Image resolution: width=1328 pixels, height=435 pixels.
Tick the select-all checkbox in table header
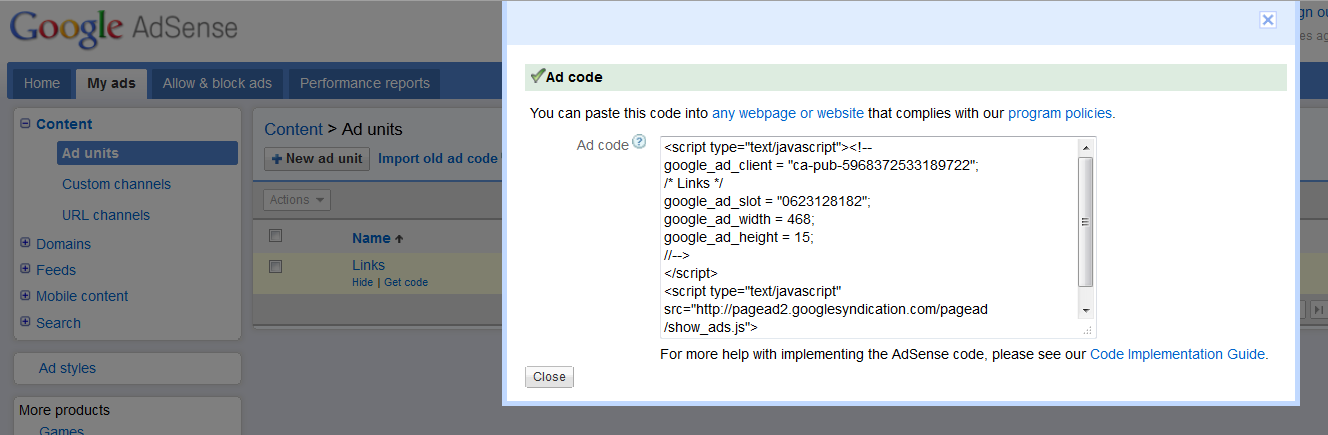click(276, 236)
